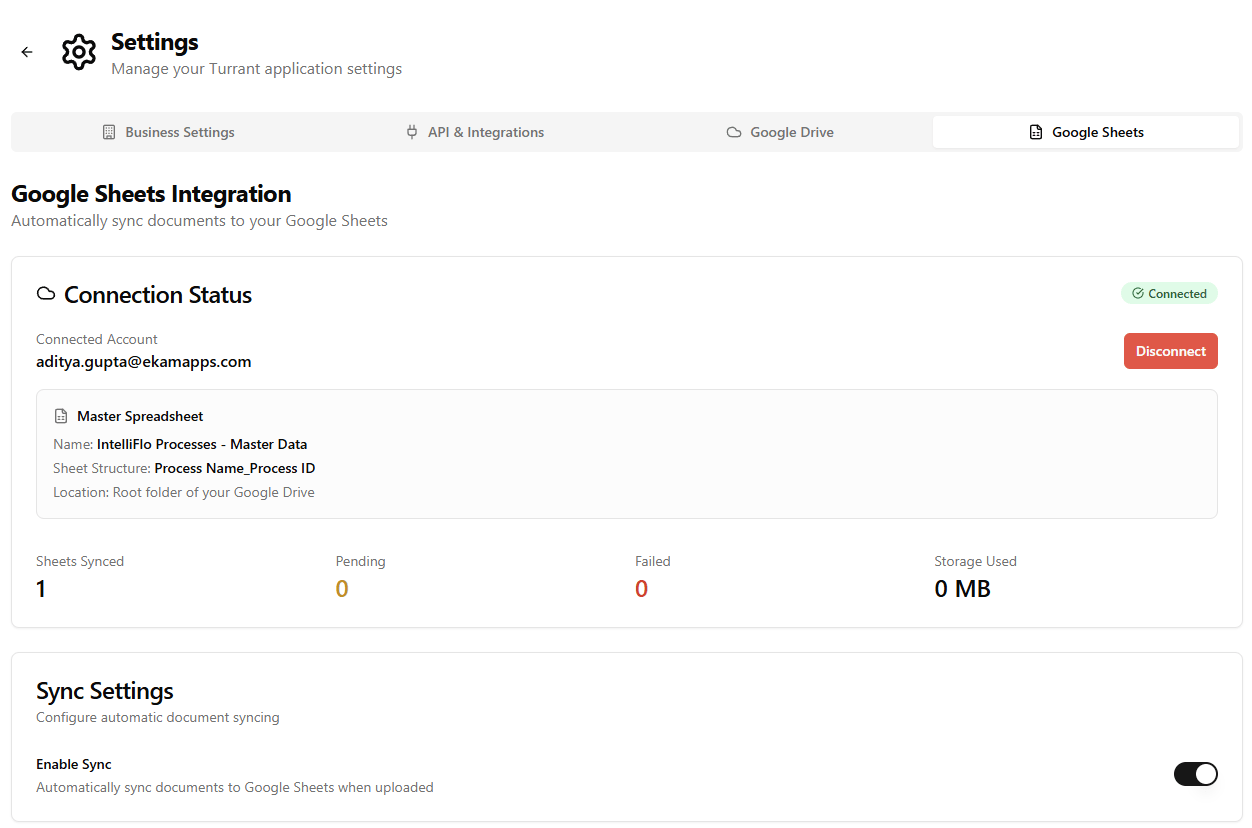Viewport: 1252px width, 828px height.
Task: Click the cloud icon beside Connection Status
Action: (x=45, y=294)
